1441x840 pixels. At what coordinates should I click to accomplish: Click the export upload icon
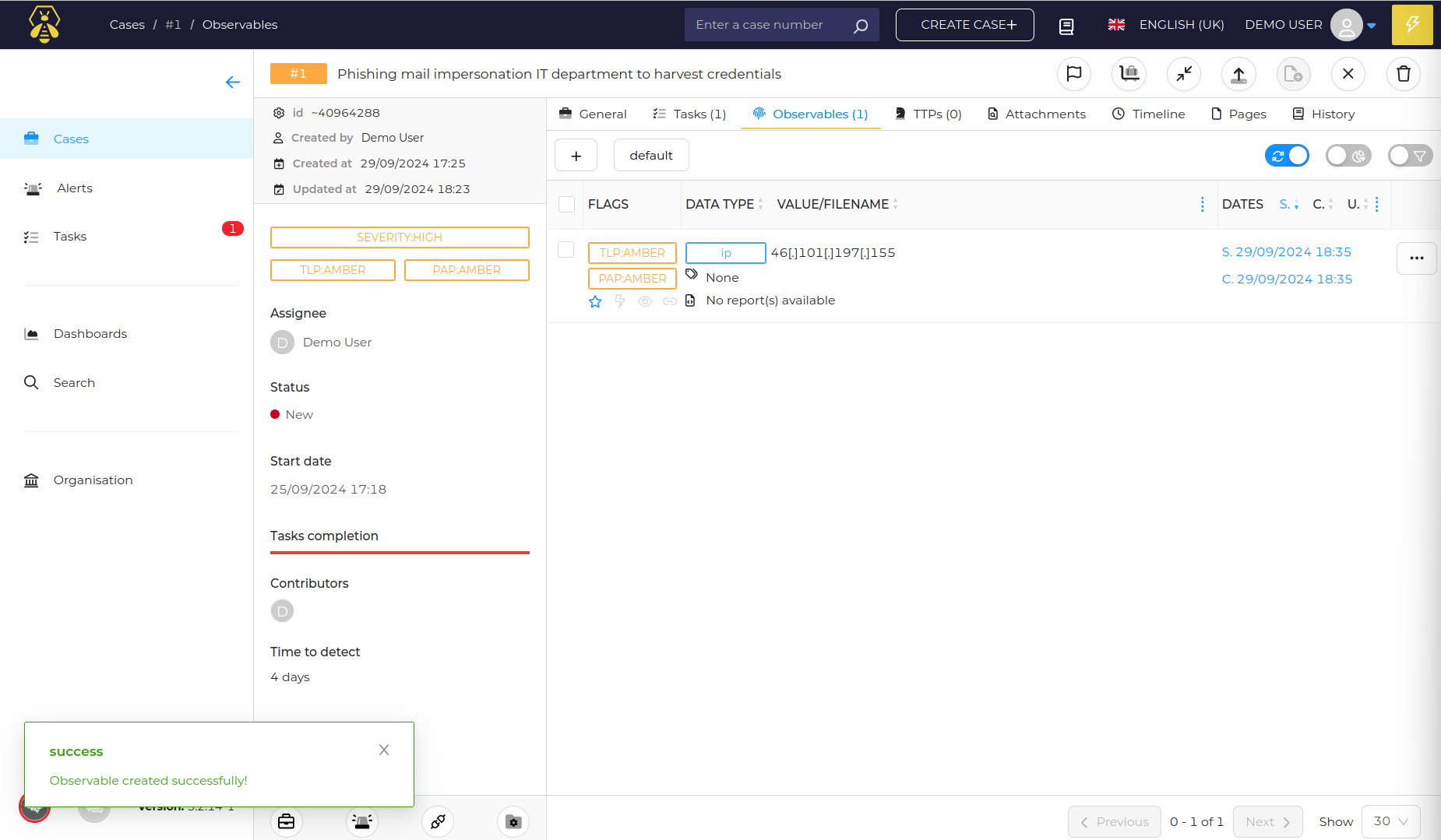(x=1238, y=74)
